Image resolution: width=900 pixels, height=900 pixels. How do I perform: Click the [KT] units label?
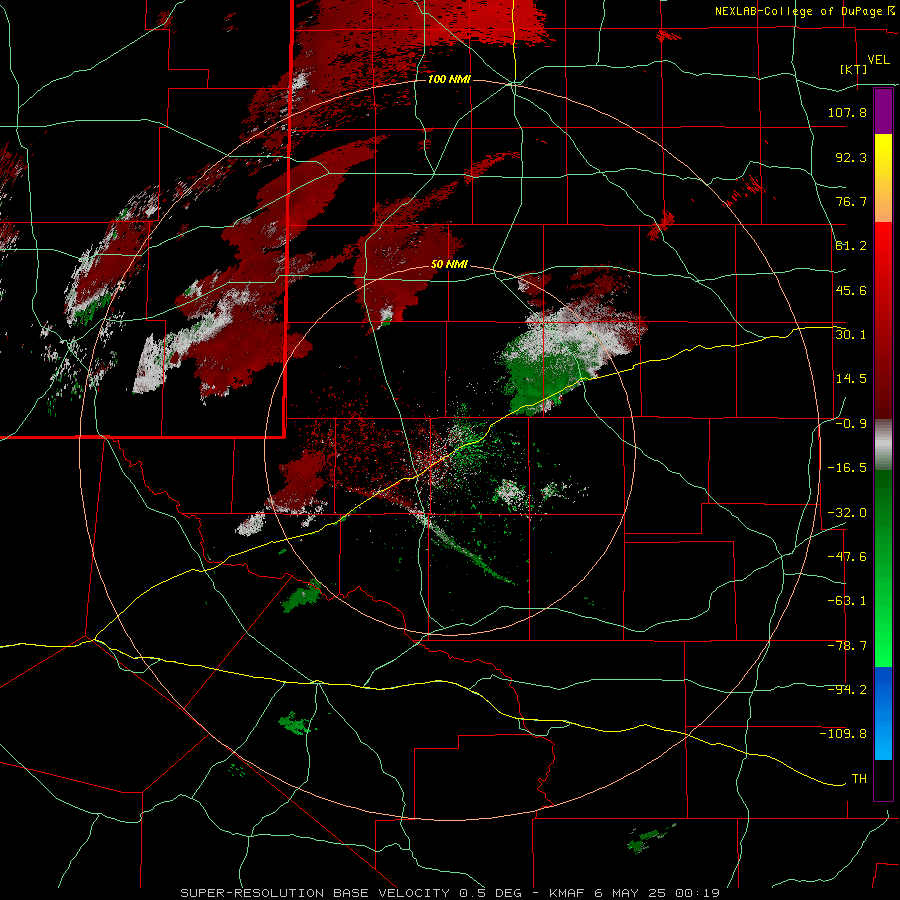[x=854, y=69]
